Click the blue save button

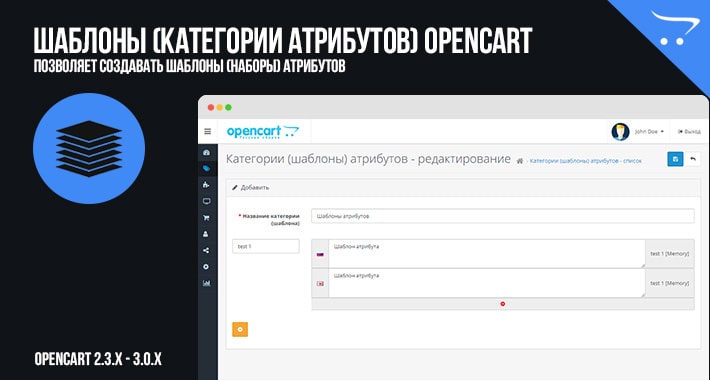(675, 159)
